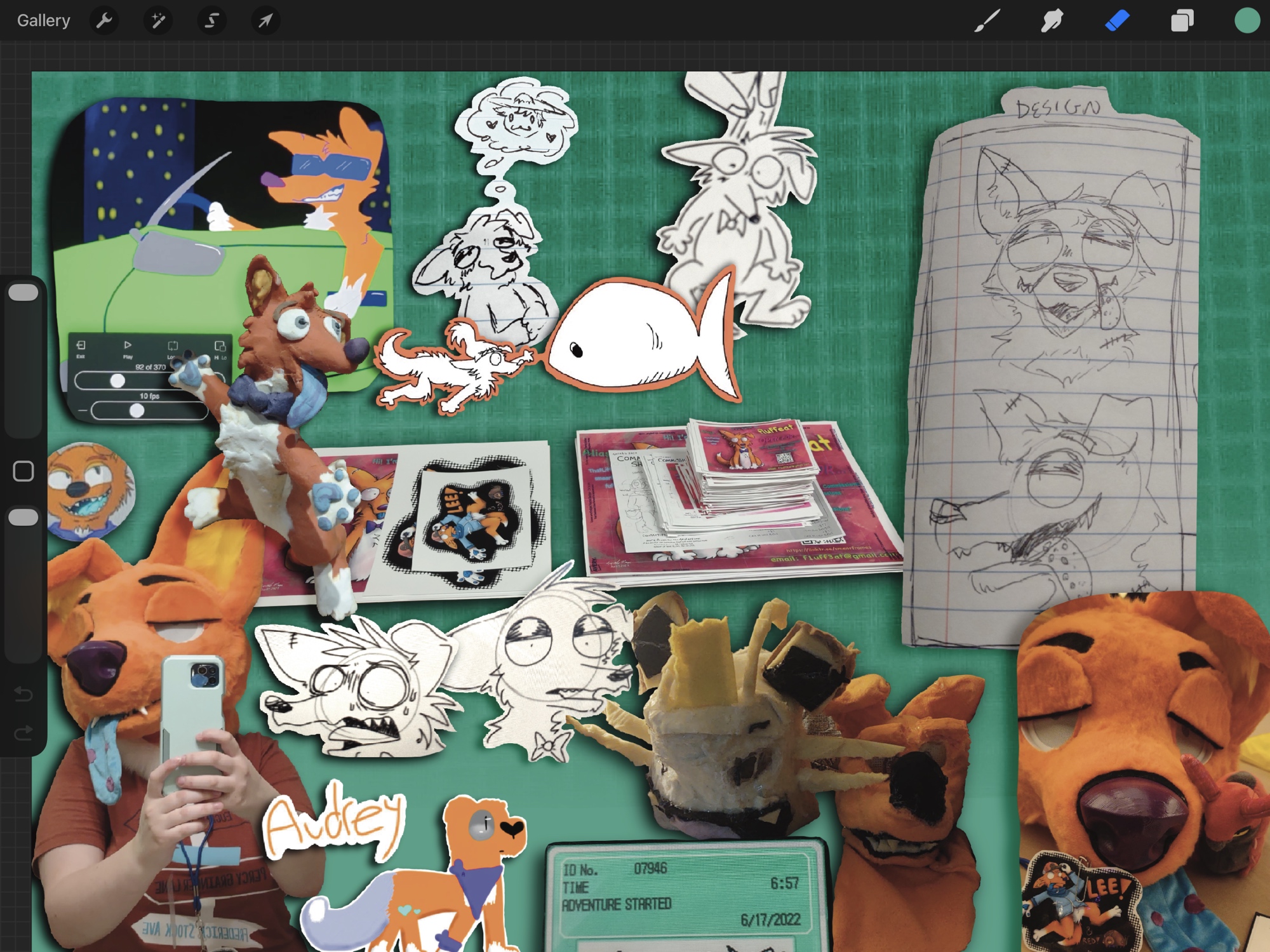Tap the orange Audrey signature on canvas
This screenshot has width=1270, height=952.
[x=333, y=822]
